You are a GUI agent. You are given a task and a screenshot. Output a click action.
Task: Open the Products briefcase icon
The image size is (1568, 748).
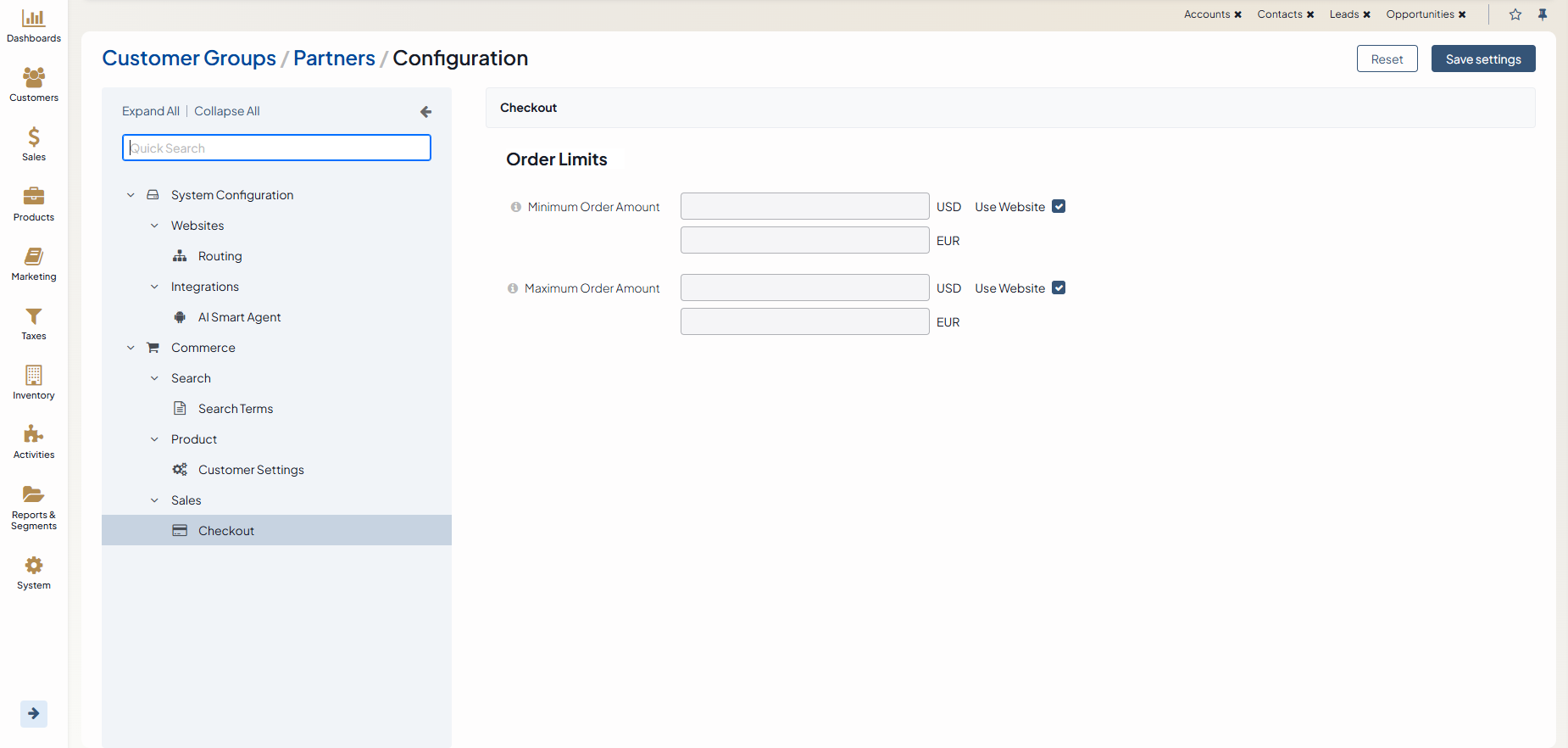point(33,197)
